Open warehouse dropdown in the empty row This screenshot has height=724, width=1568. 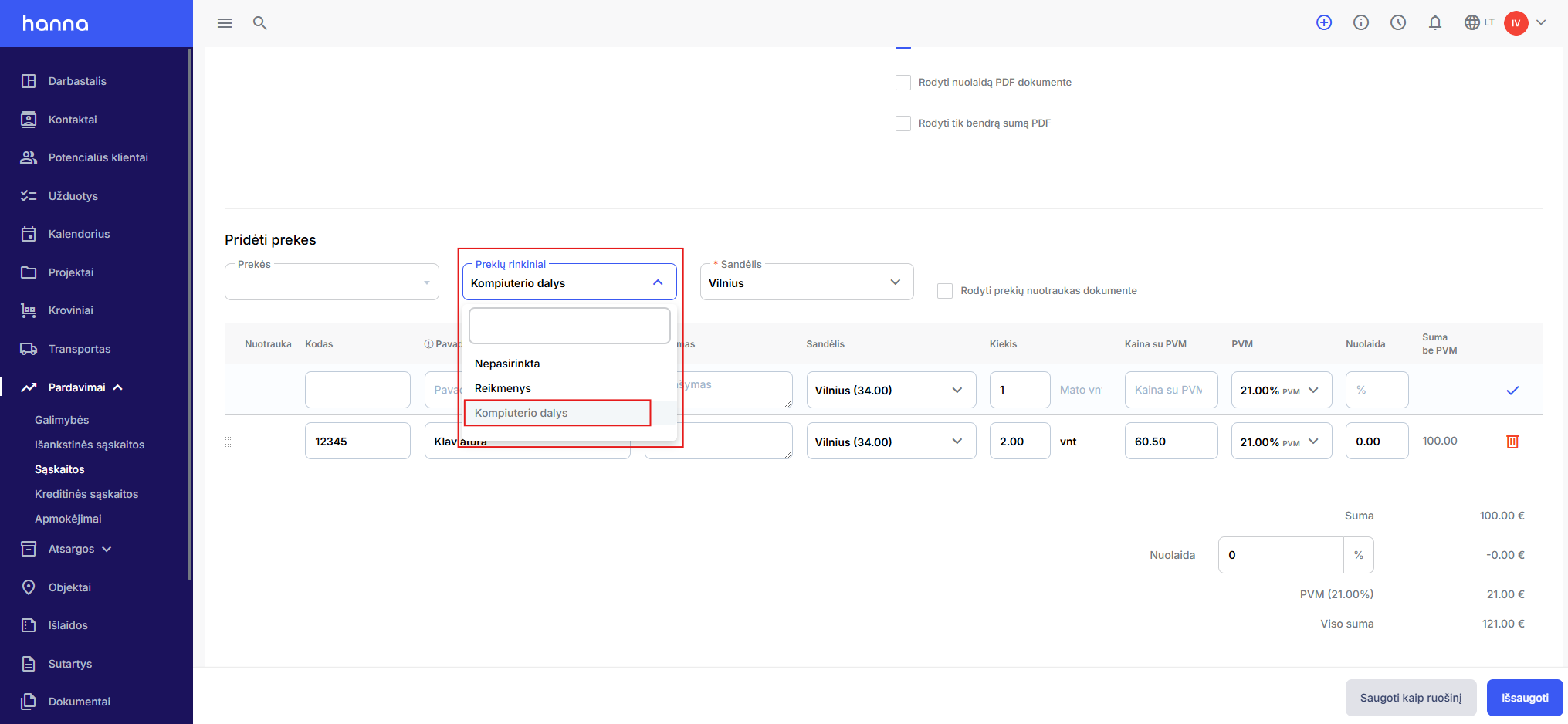click(x=892, y=390)
